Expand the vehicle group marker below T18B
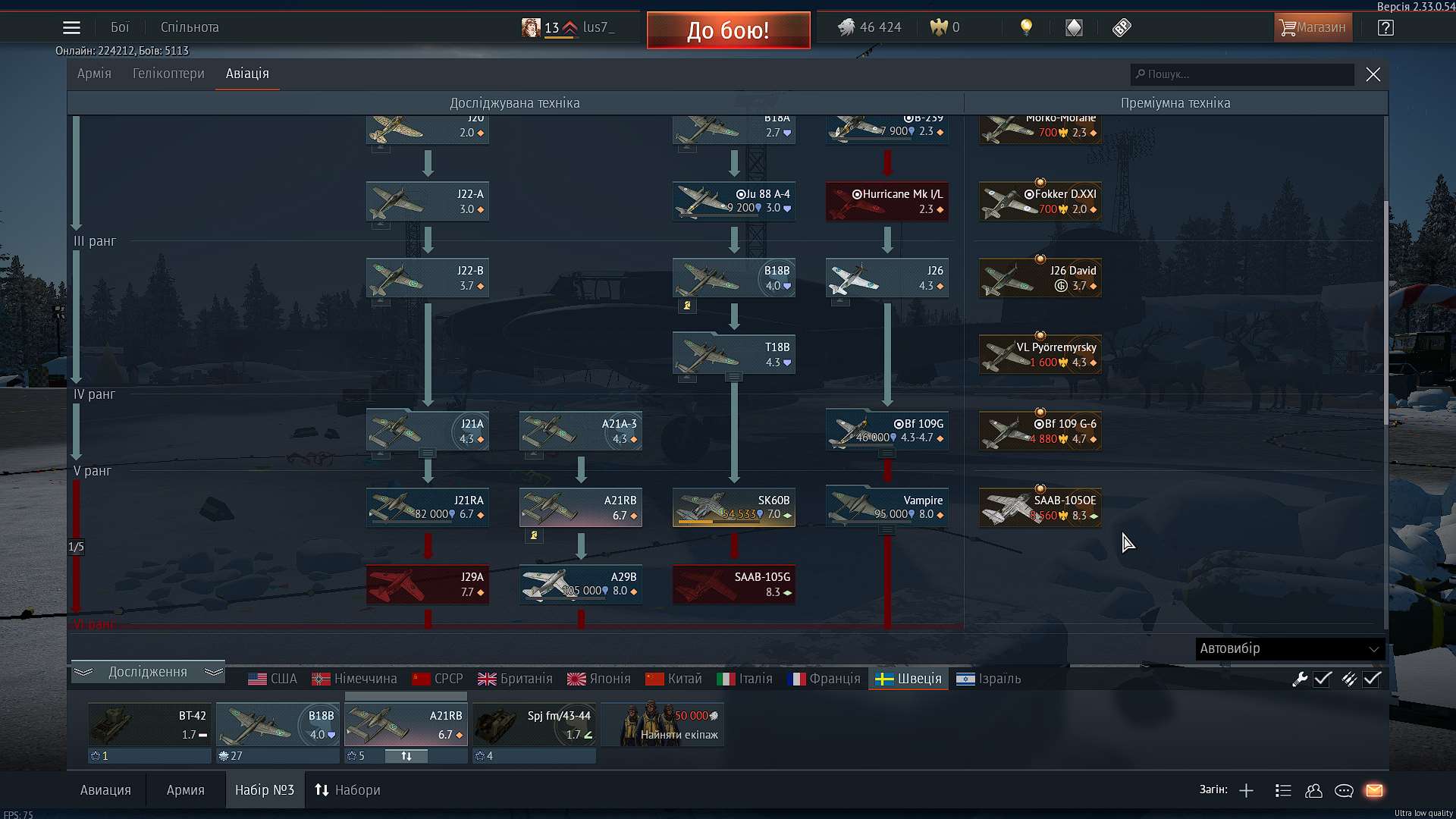Image resolution: width=1456 pixels, height=819 pixels. point(733,377)
